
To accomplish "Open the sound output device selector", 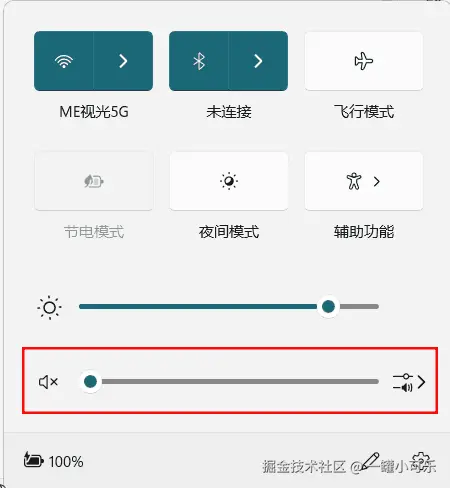I will tap(409, 382).
